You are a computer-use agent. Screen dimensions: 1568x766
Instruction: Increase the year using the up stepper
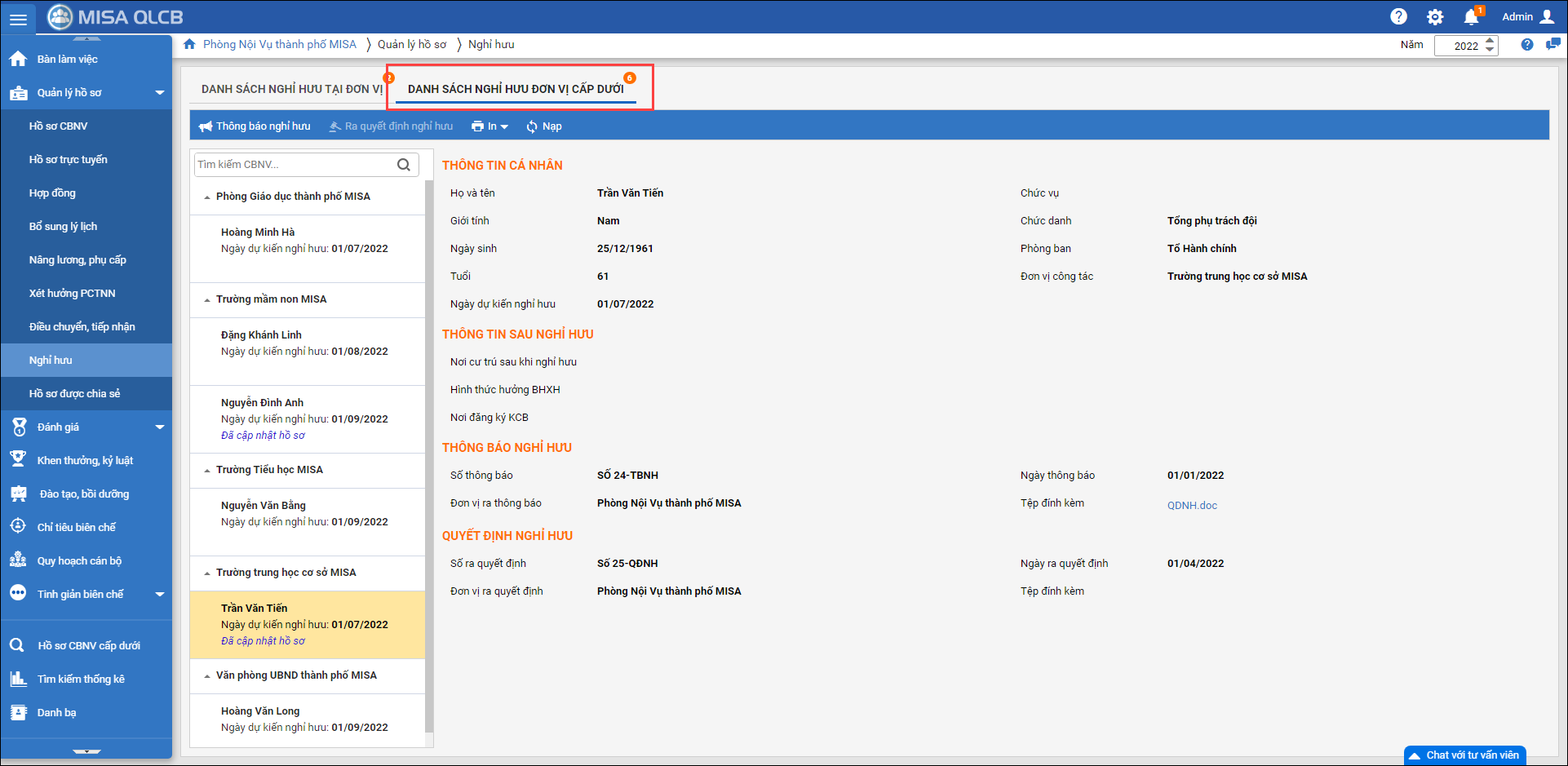pos(1490,41)
